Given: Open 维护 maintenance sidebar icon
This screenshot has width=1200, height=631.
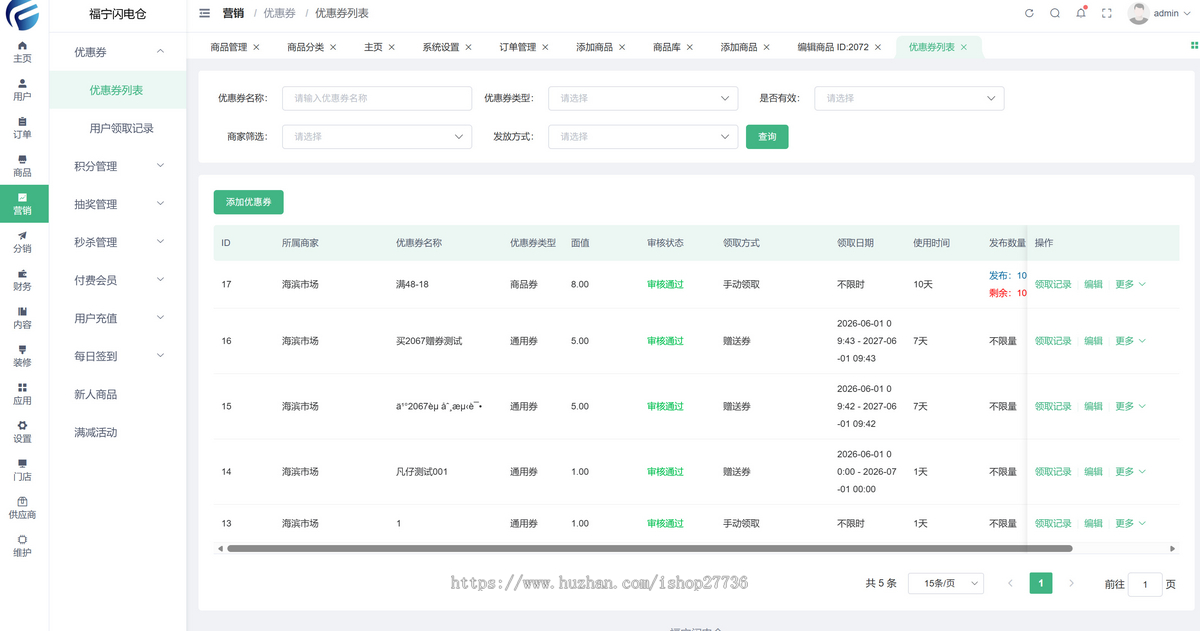Looking at the screenshot, I should point(22,546).
